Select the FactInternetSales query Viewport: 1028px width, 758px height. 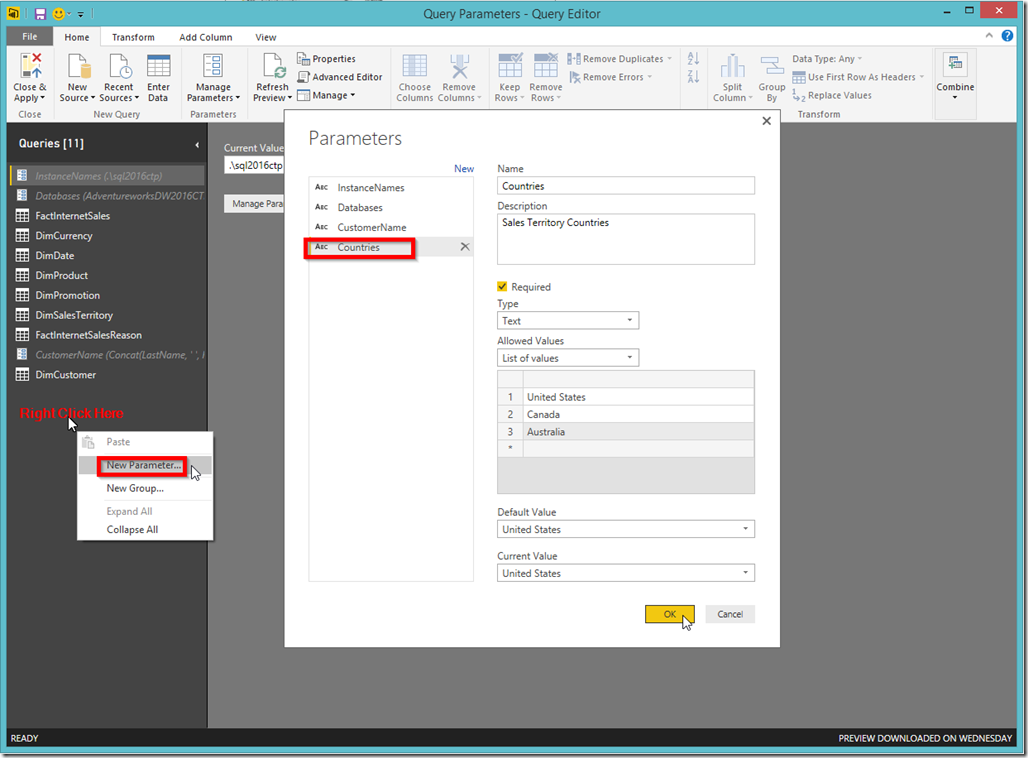(72, 216)
